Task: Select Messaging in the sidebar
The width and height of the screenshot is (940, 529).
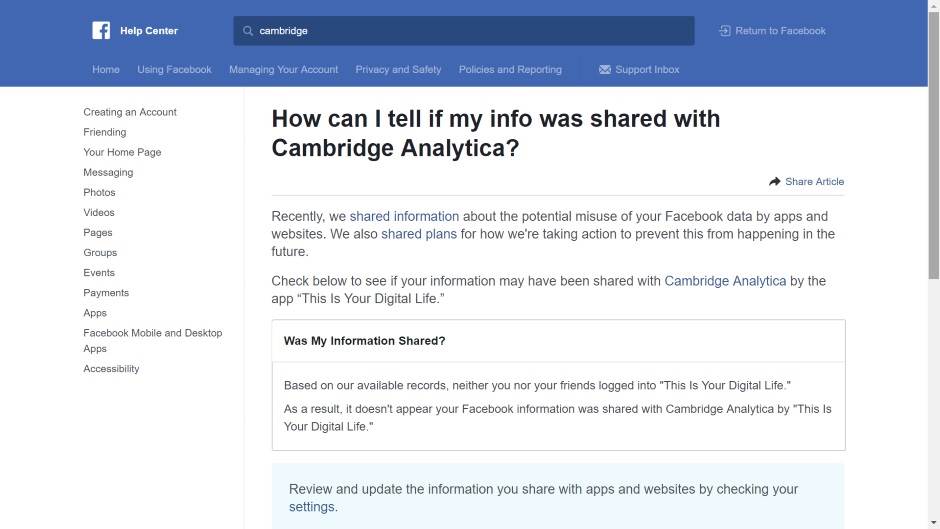Action: [x=108, y=172]
